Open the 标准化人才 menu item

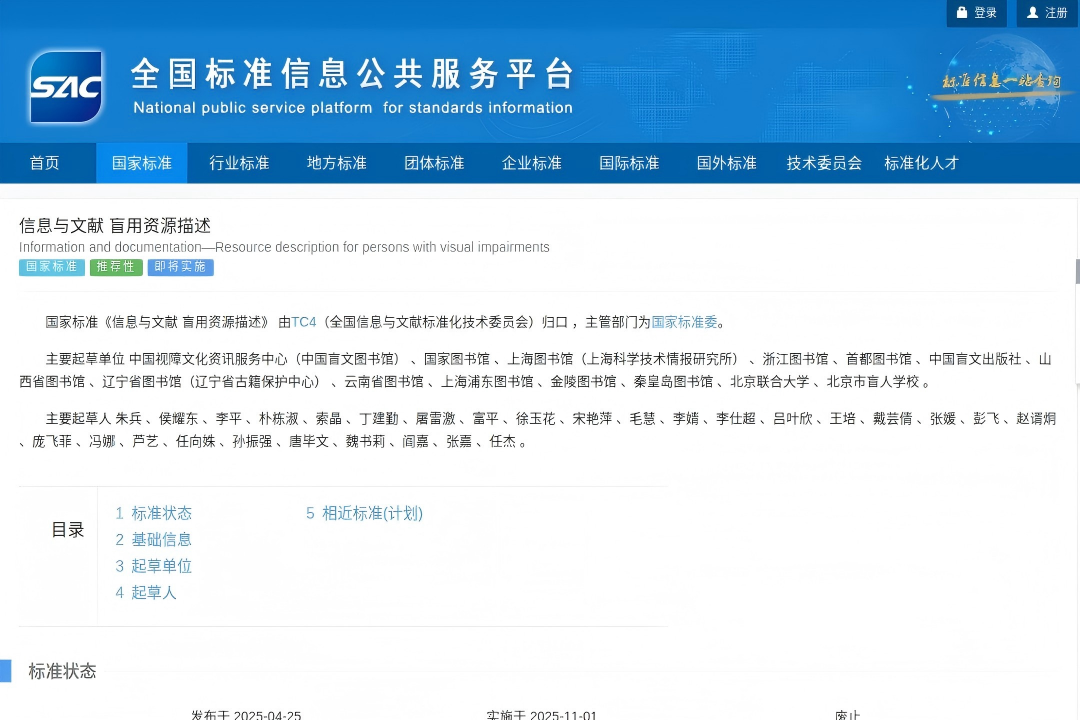click(x=921, y=163)
